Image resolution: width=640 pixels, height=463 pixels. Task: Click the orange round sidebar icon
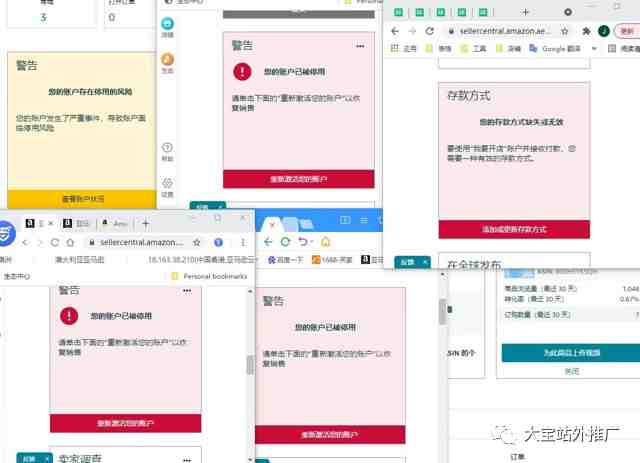pyautogui.click(x=167, y=60)
